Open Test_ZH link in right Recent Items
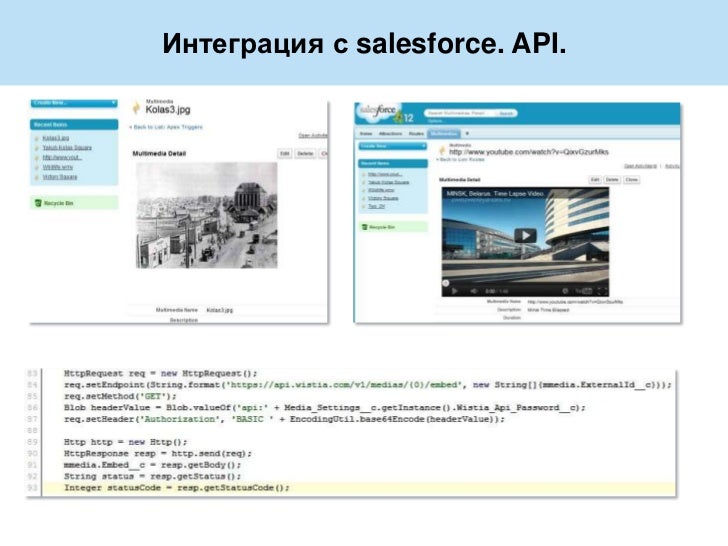The height and width of the screenshot is (546, 728). point(377,206)
